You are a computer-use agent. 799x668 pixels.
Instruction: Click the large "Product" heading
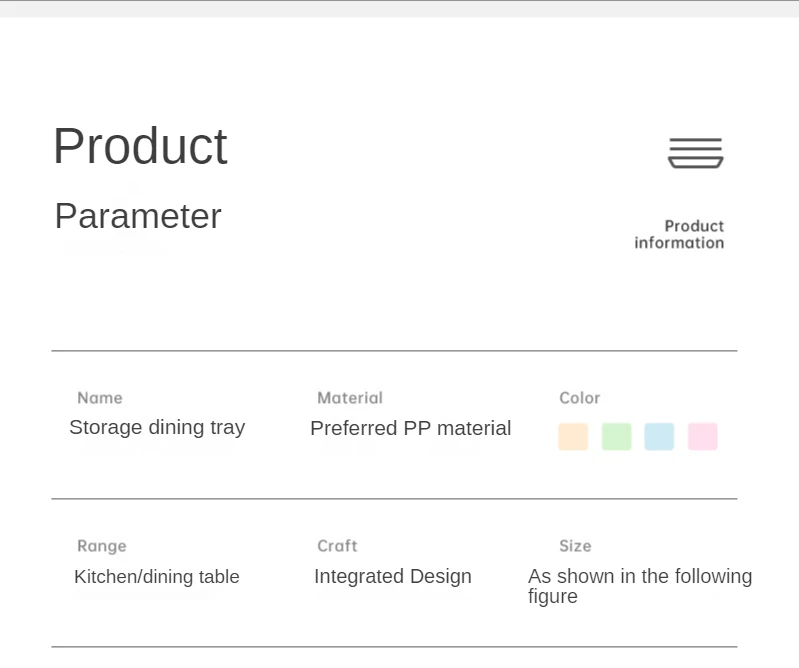pos(140,147)
